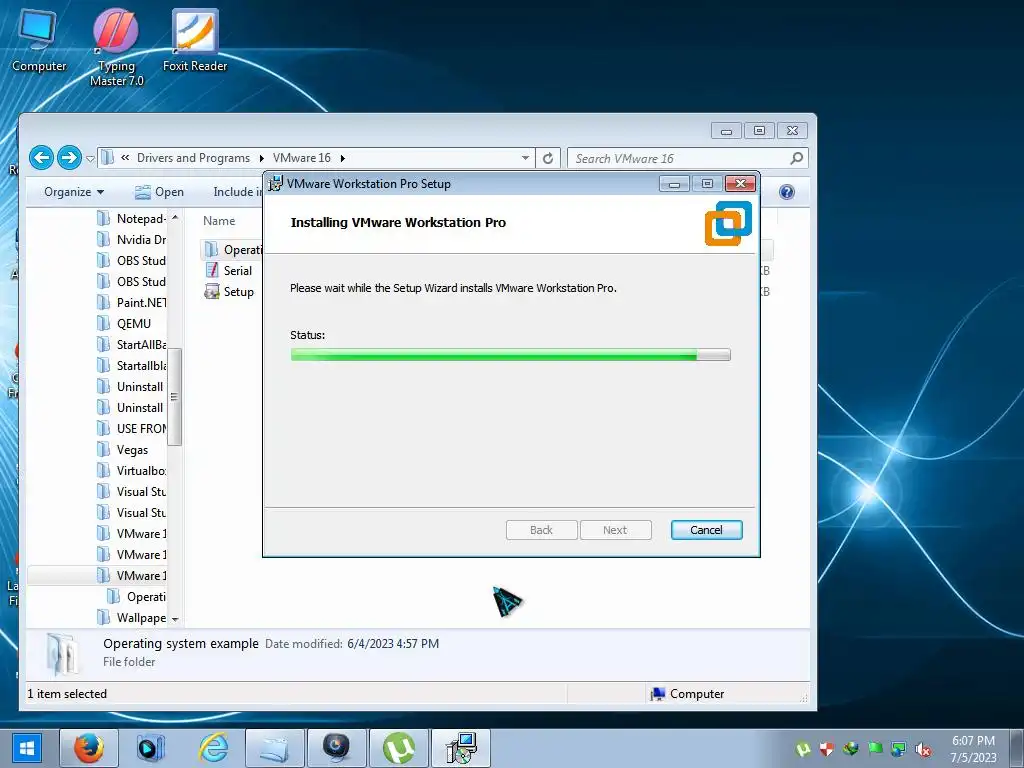Select QEMU folder in navigation tree
The height and width of the screenshot is (768, 1024).
[x=124, y=323]
